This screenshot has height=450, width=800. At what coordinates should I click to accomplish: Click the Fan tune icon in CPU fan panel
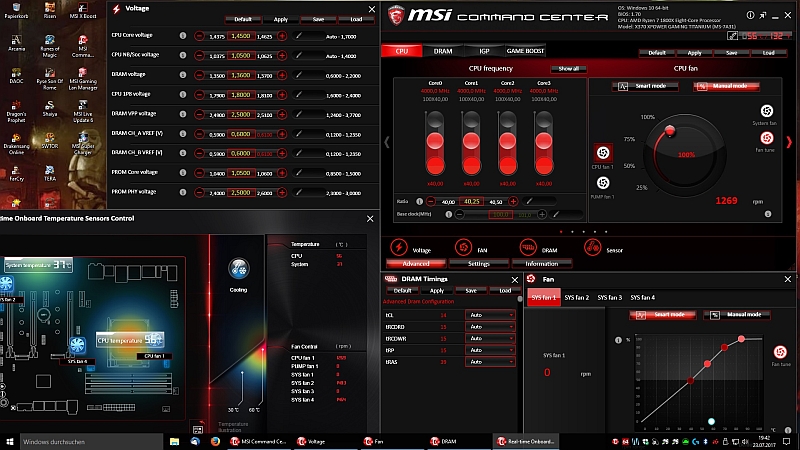766,138
